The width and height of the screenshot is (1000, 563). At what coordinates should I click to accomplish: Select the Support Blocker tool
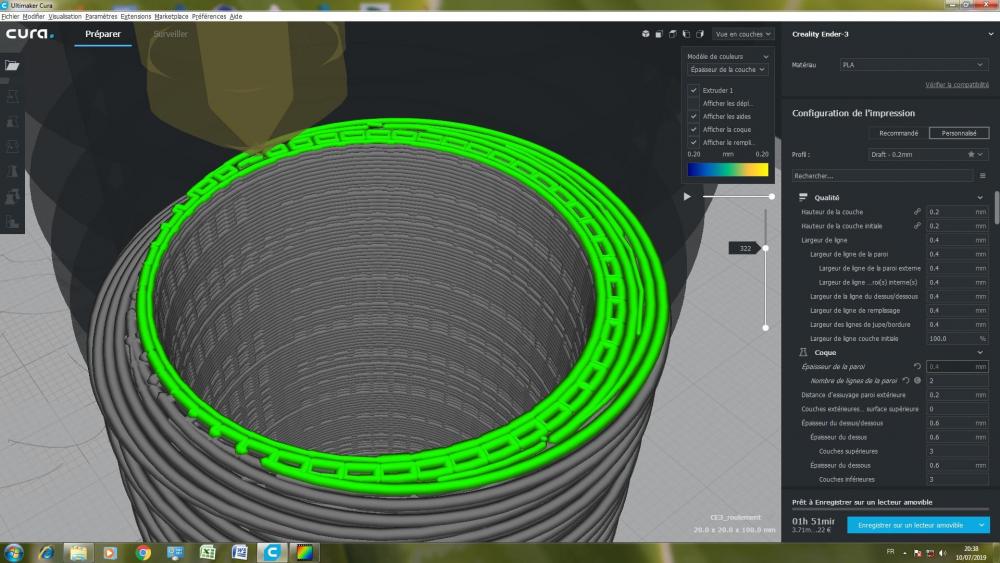coord(12,221)
